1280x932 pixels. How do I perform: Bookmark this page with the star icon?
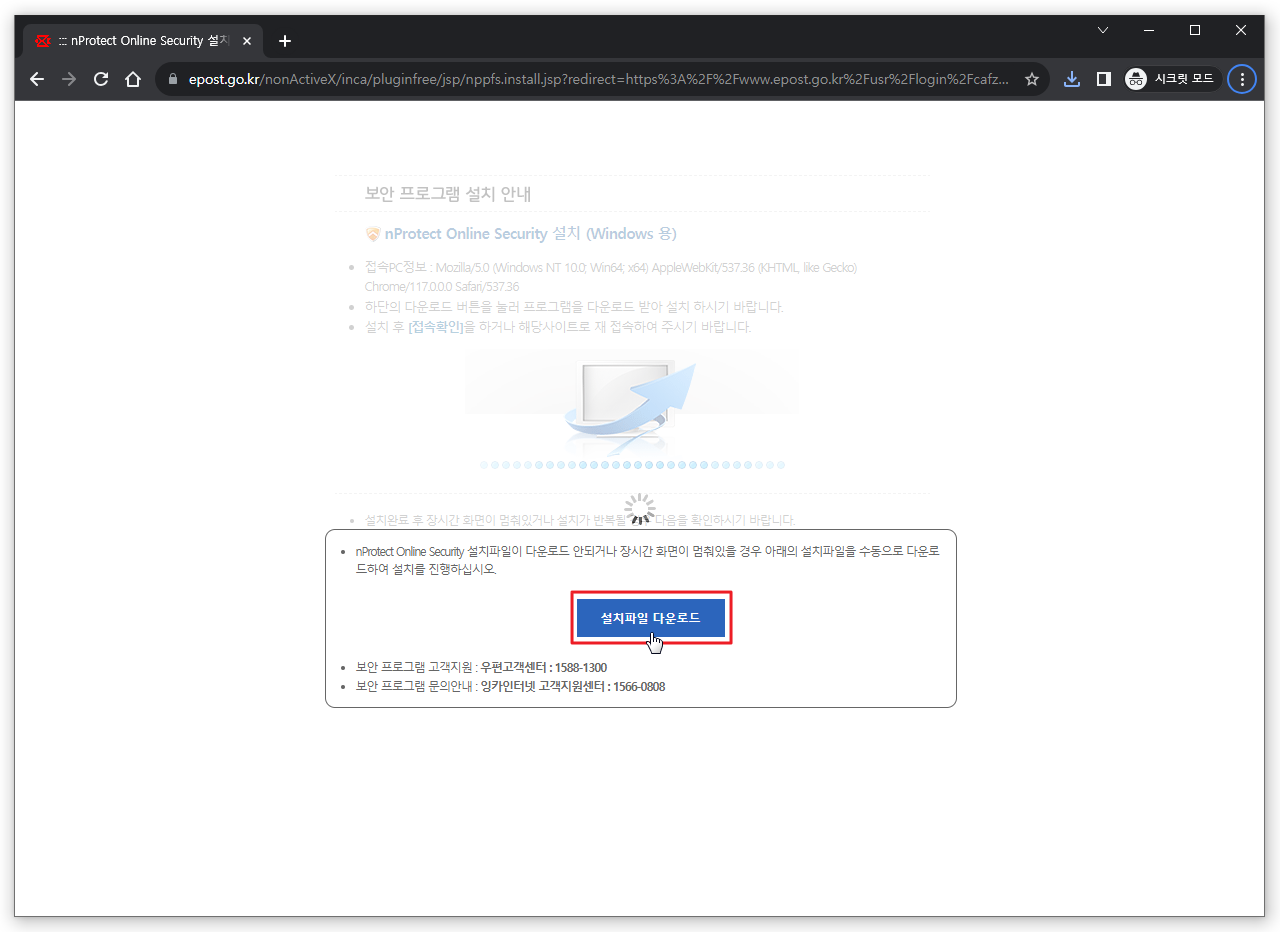tap(1032, 79)
